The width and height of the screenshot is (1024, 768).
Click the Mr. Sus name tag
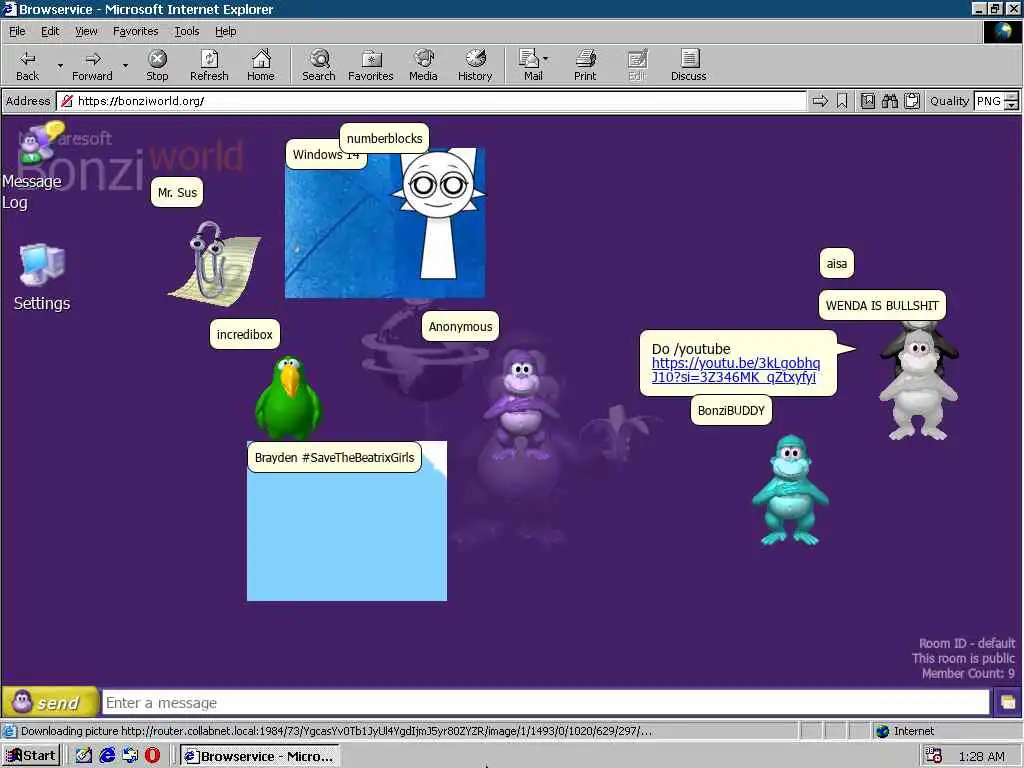pyautogui.click(x=177, y=193)
